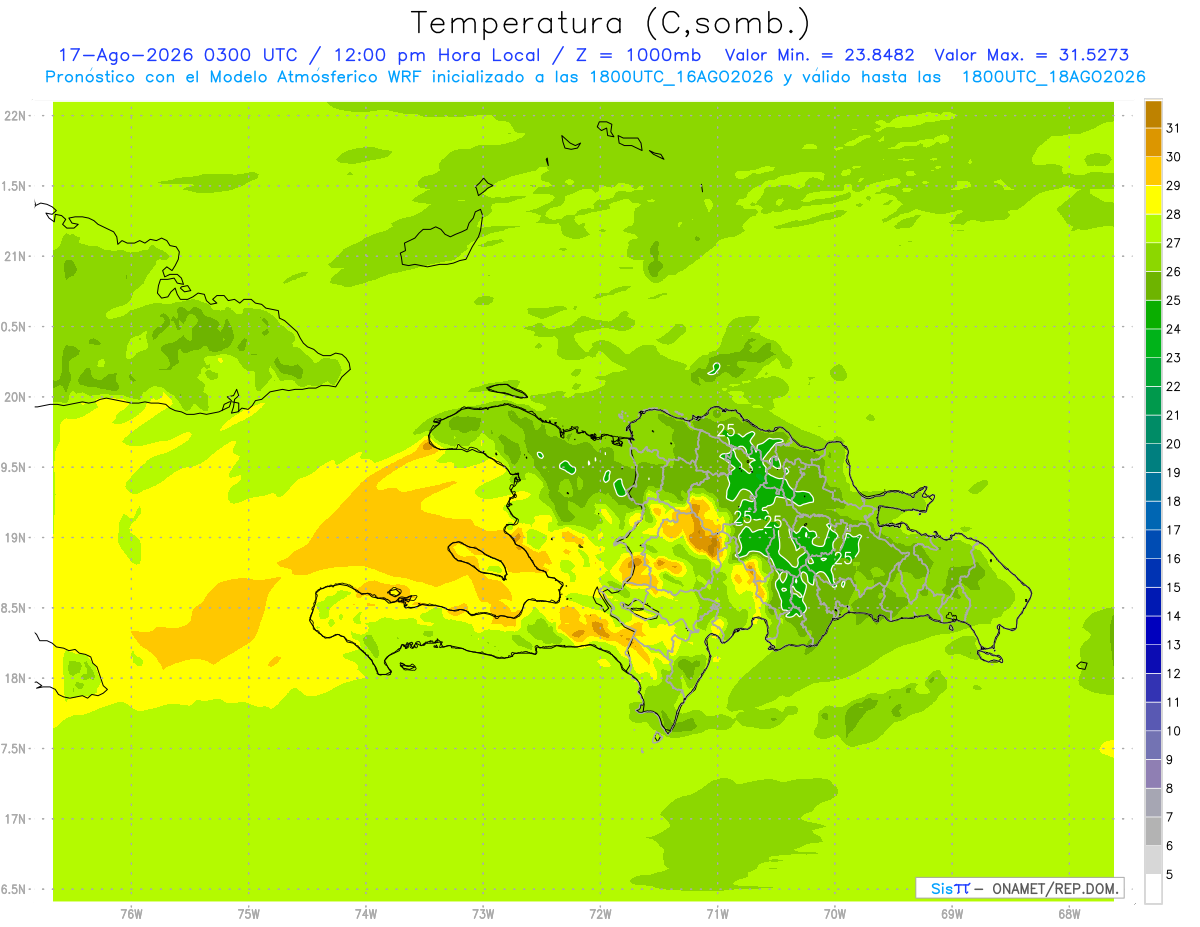Click the "SisTT" logo text
This screenshot has width=1200, height=927.
click(x=950, y=888)
